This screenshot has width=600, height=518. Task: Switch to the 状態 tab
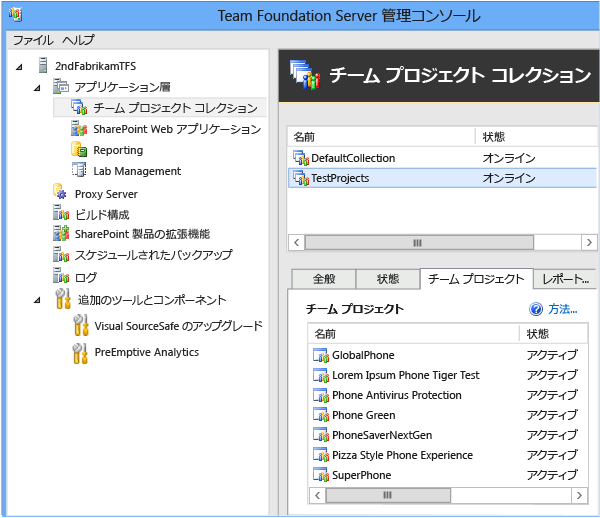point(388,279)
